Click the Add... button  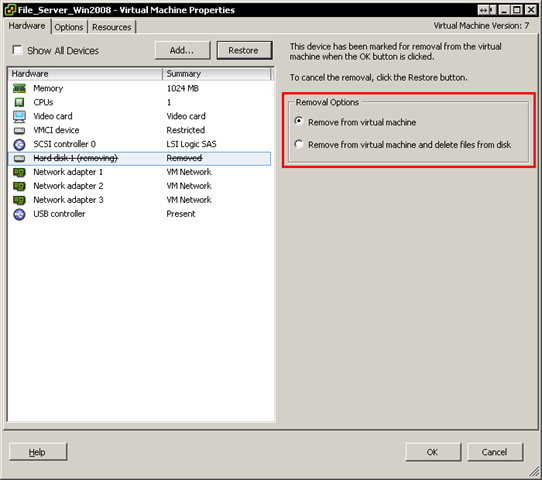(182, 50)
